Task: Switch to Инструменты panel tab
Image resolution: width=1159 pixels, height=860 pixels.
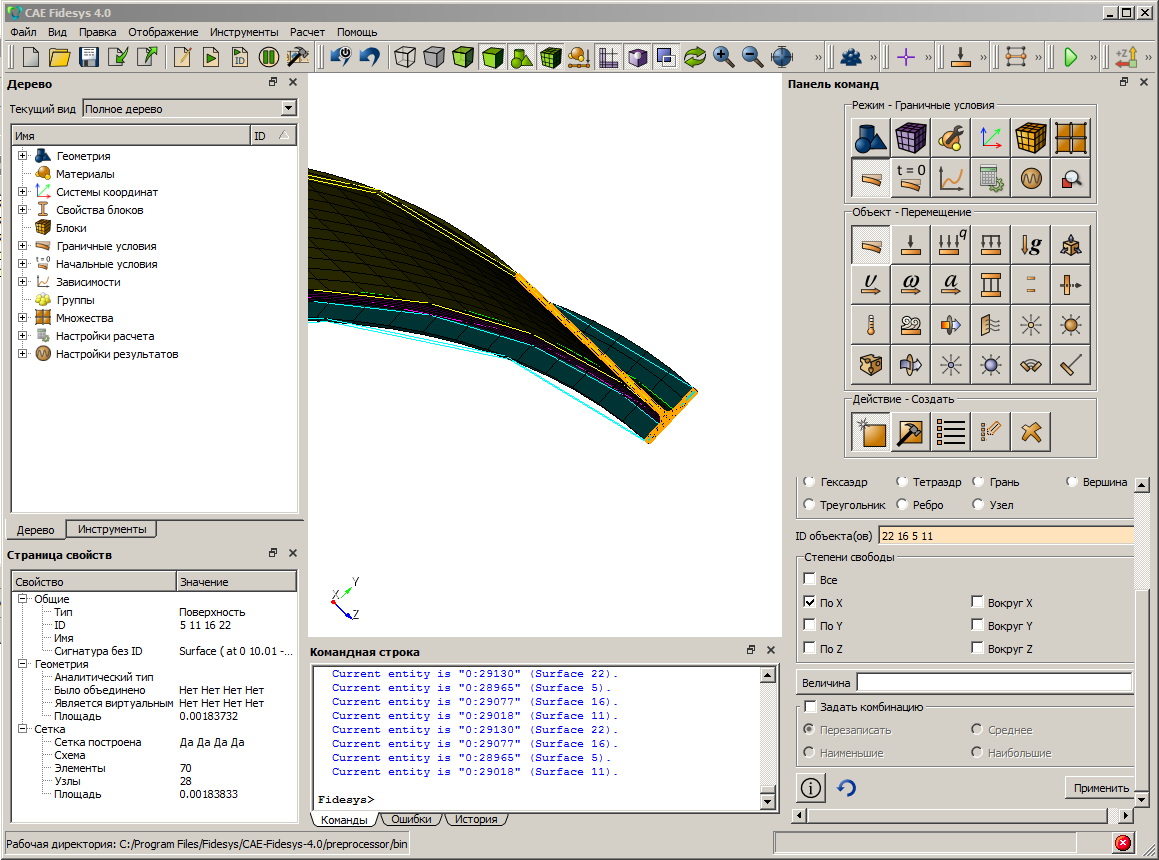Action: click(x=112, y=529)
